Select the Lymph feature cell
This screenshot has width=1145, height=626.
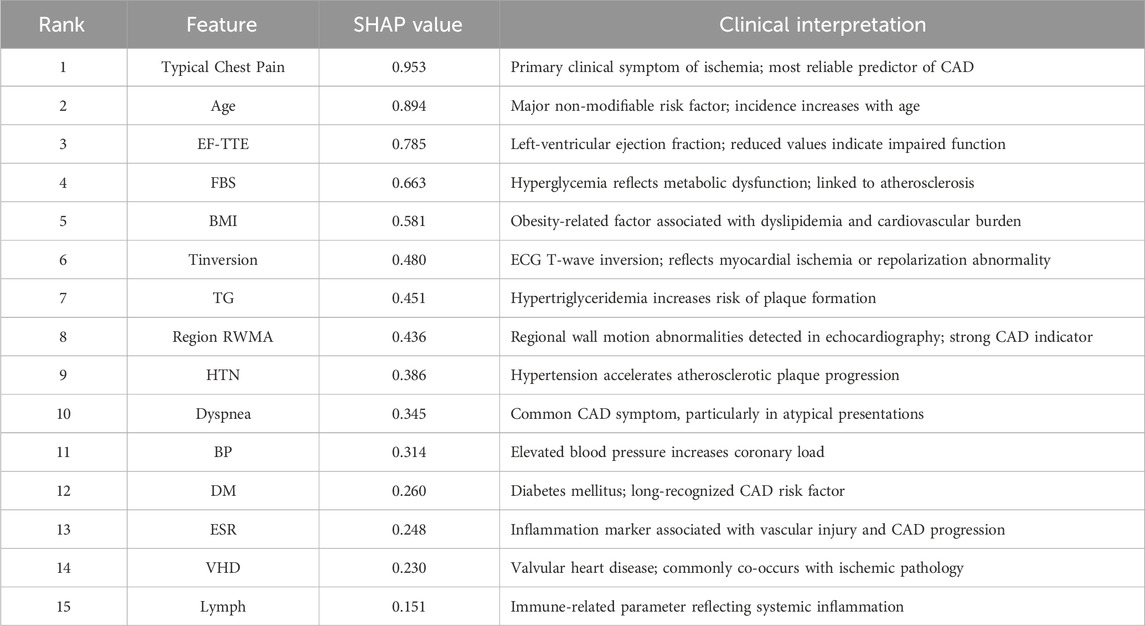point(225,606)
